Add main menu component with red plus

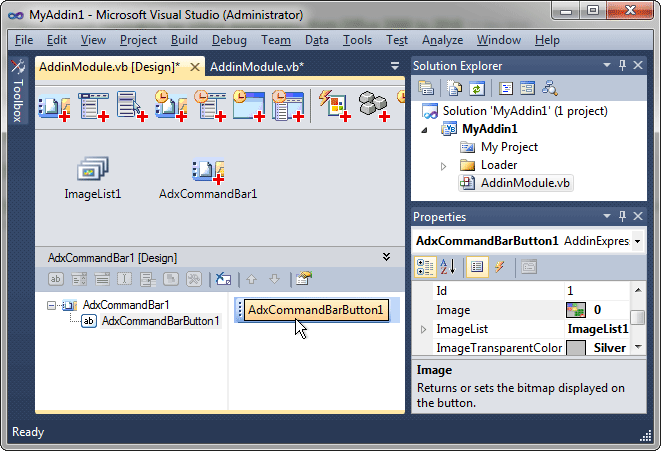pos(94,107)
